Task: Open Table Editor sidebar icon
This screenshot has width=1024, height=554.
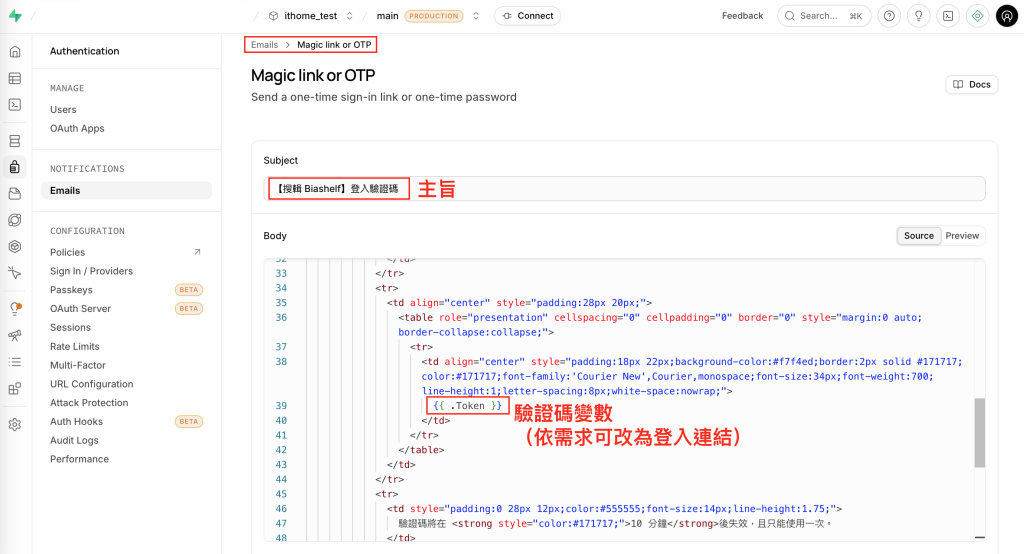Action: [x=15, y=78]
